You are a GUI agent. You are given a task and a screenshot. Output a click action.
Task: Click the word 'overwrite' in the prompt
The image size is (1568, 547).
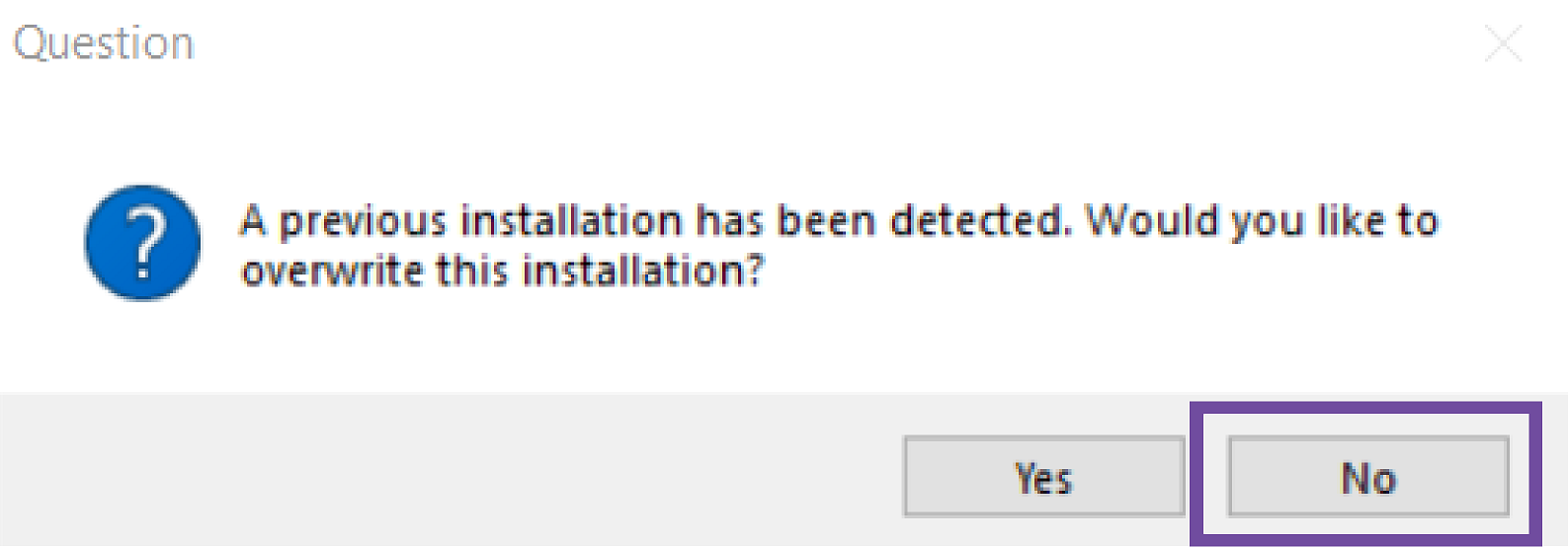click(x=332, y=270)
